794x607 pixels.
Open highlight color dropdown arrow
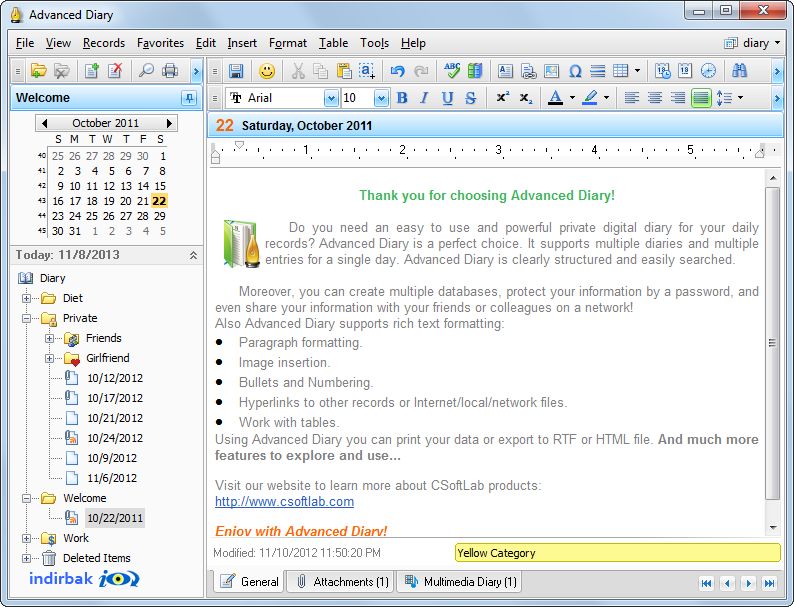[606, 98]
